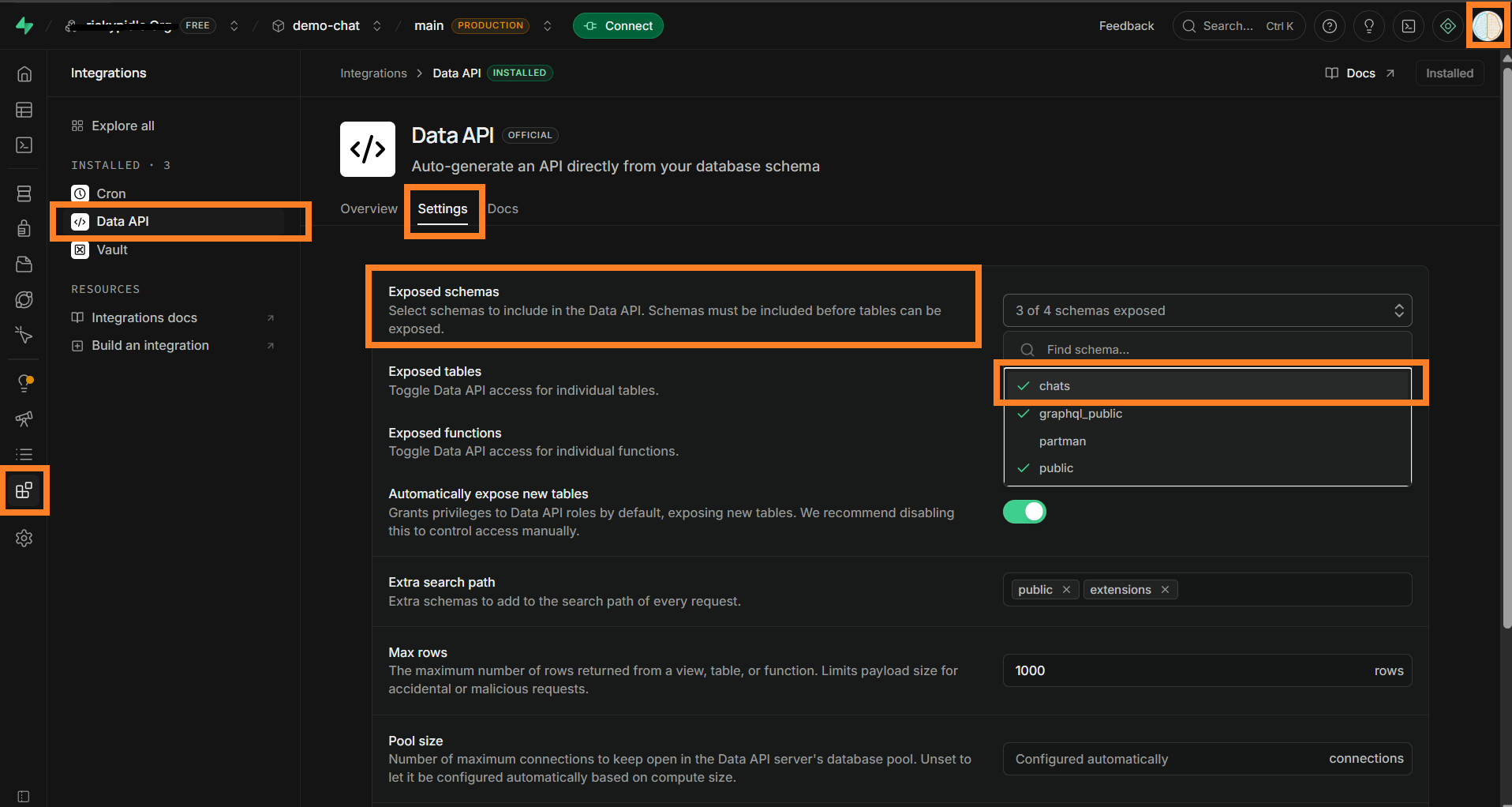Image resolution: width=1512 pixels, height=807 pixels.
Task: Uncheck the graphql_public schema option
Action: coord(1207,414)
